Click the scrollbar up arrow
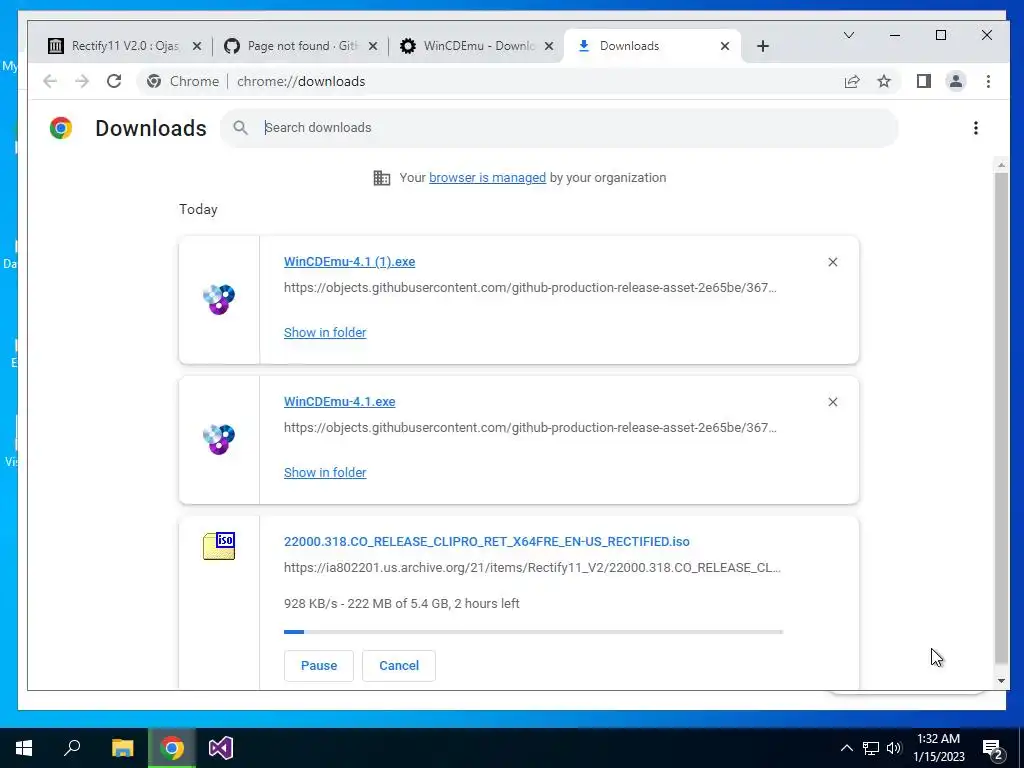The image size is (1024, 768). [1001, 165]
